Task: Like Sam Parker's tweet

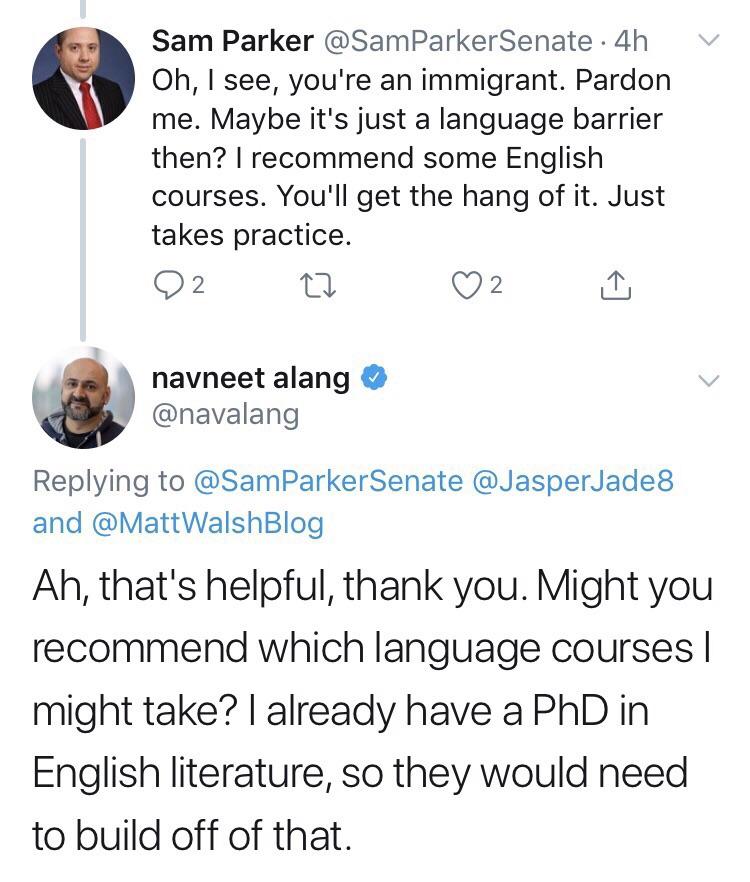Action: [466, 285]
